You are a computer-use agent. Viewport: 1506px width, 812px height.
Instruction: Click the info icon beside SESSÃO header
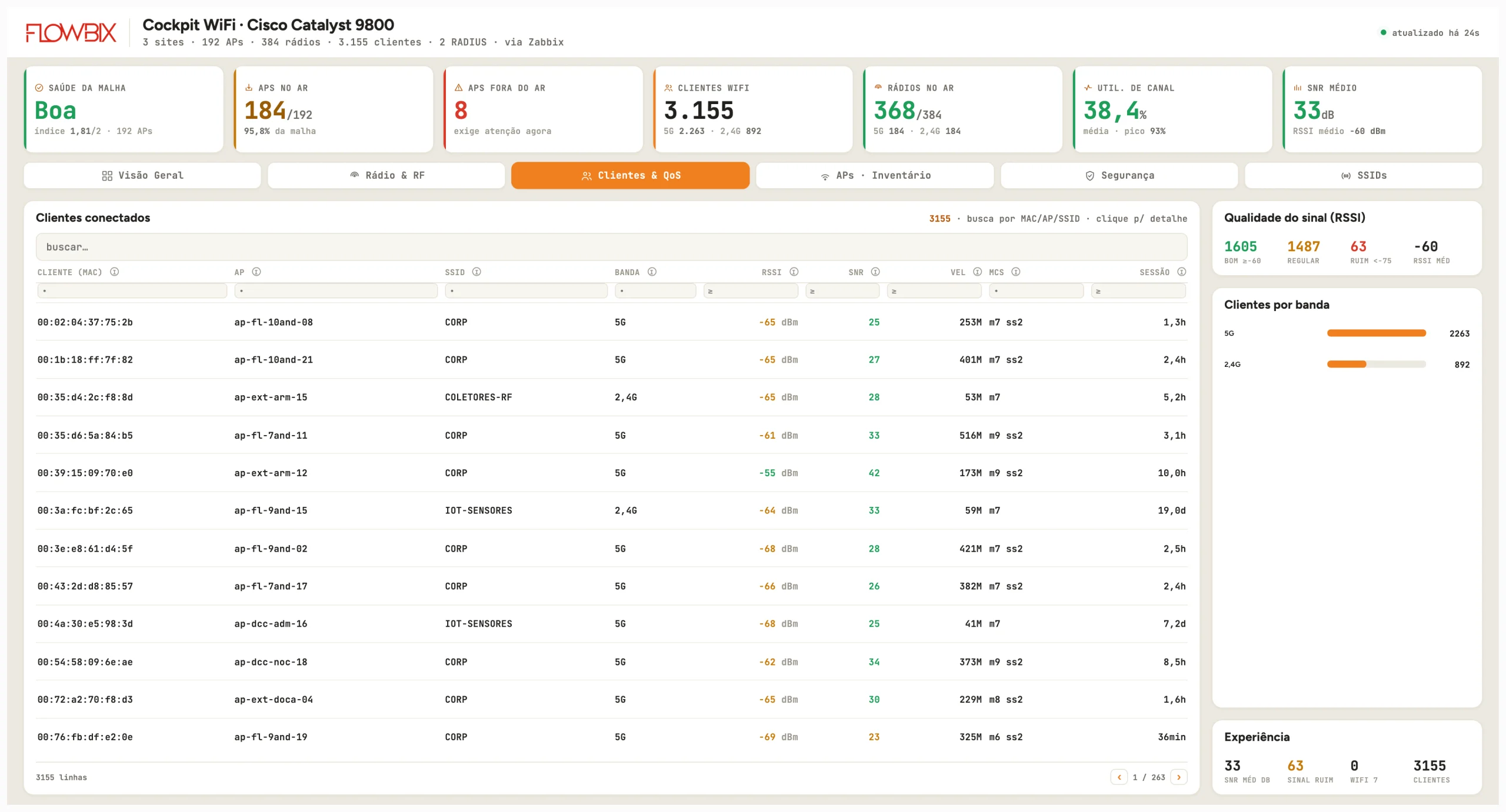[x=1181, y=272]
